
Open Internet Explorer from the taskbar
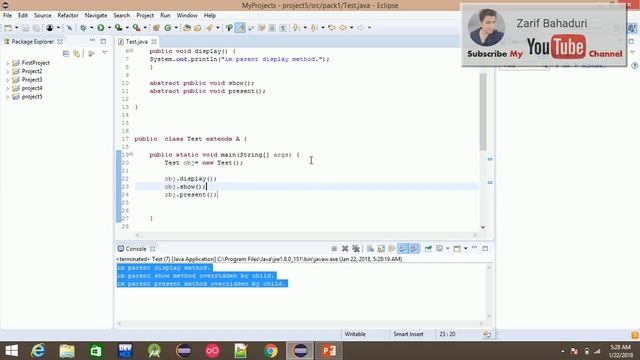click(x=38, y=351)
